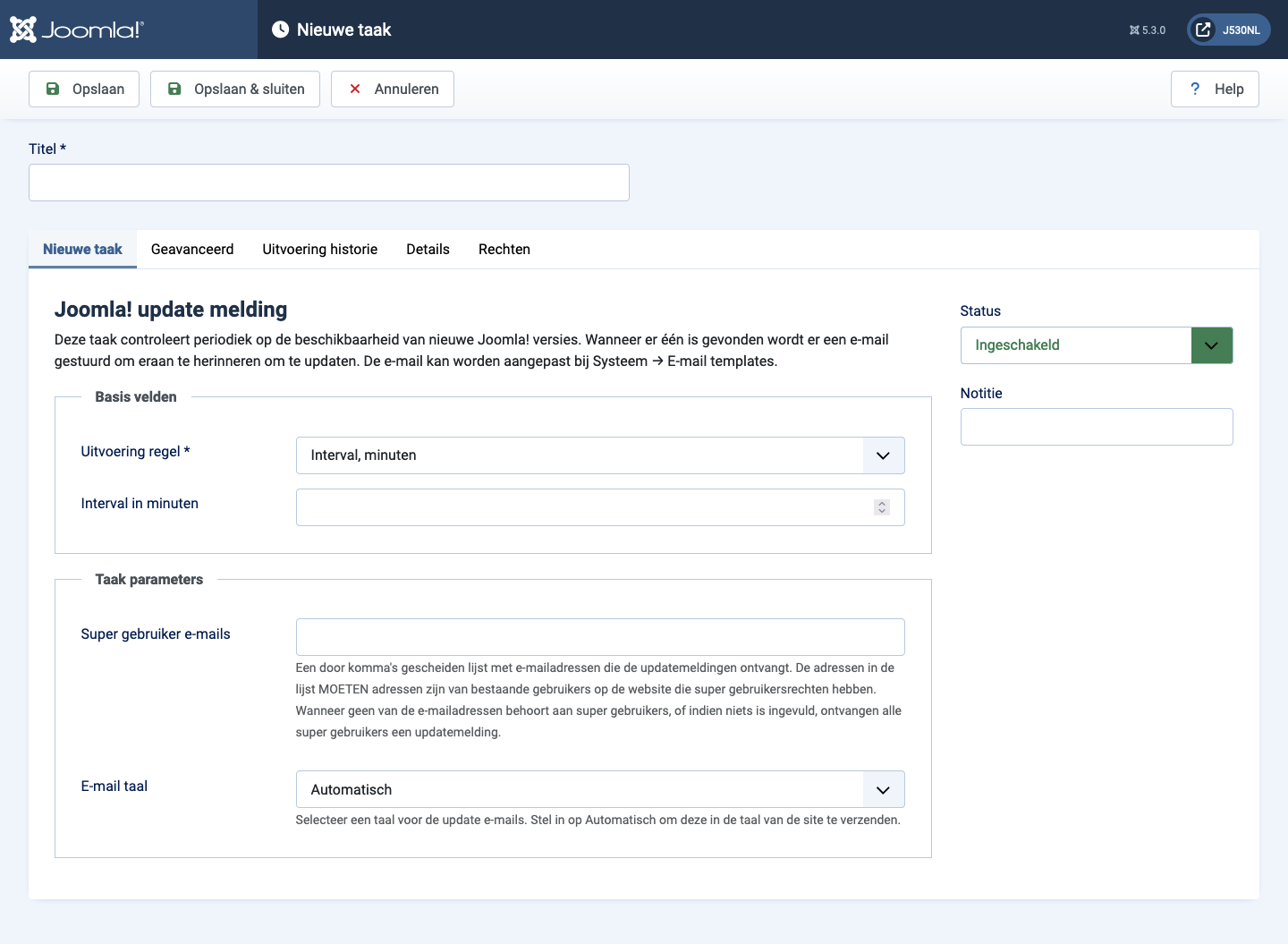Open the Status dropdown showing Ingeschakeld

click(x=1097, y=345)
